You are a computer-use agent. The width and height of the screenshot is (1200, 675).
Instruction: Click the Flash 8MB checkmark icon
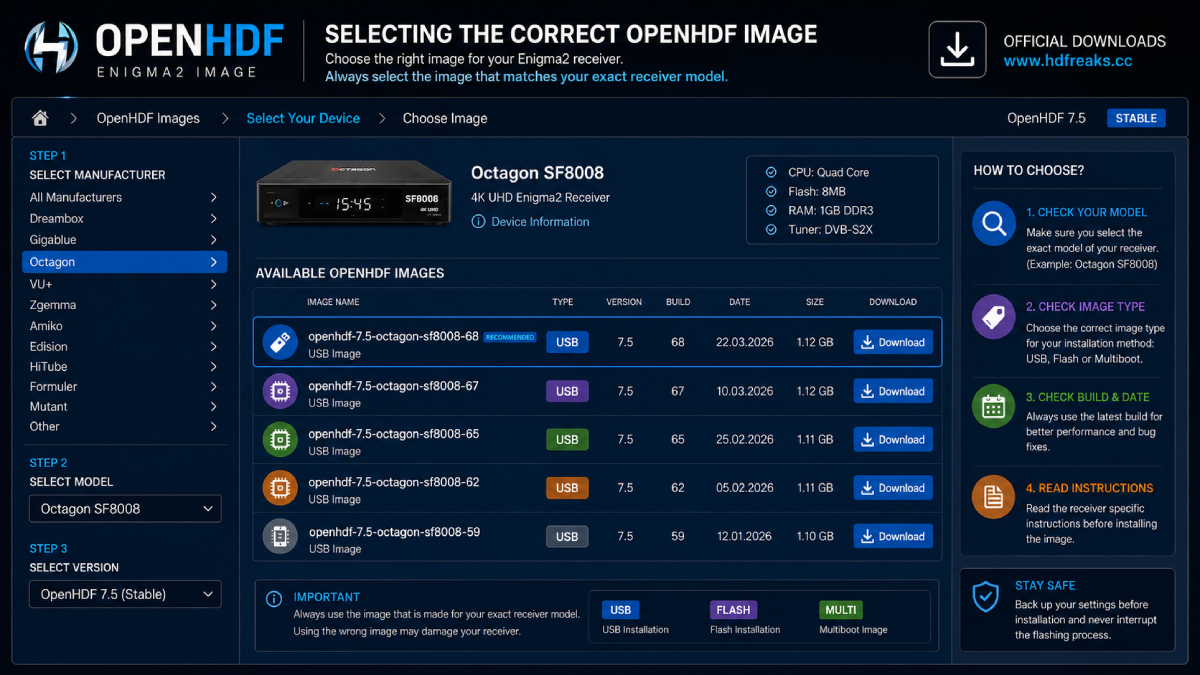coord(770,191)
